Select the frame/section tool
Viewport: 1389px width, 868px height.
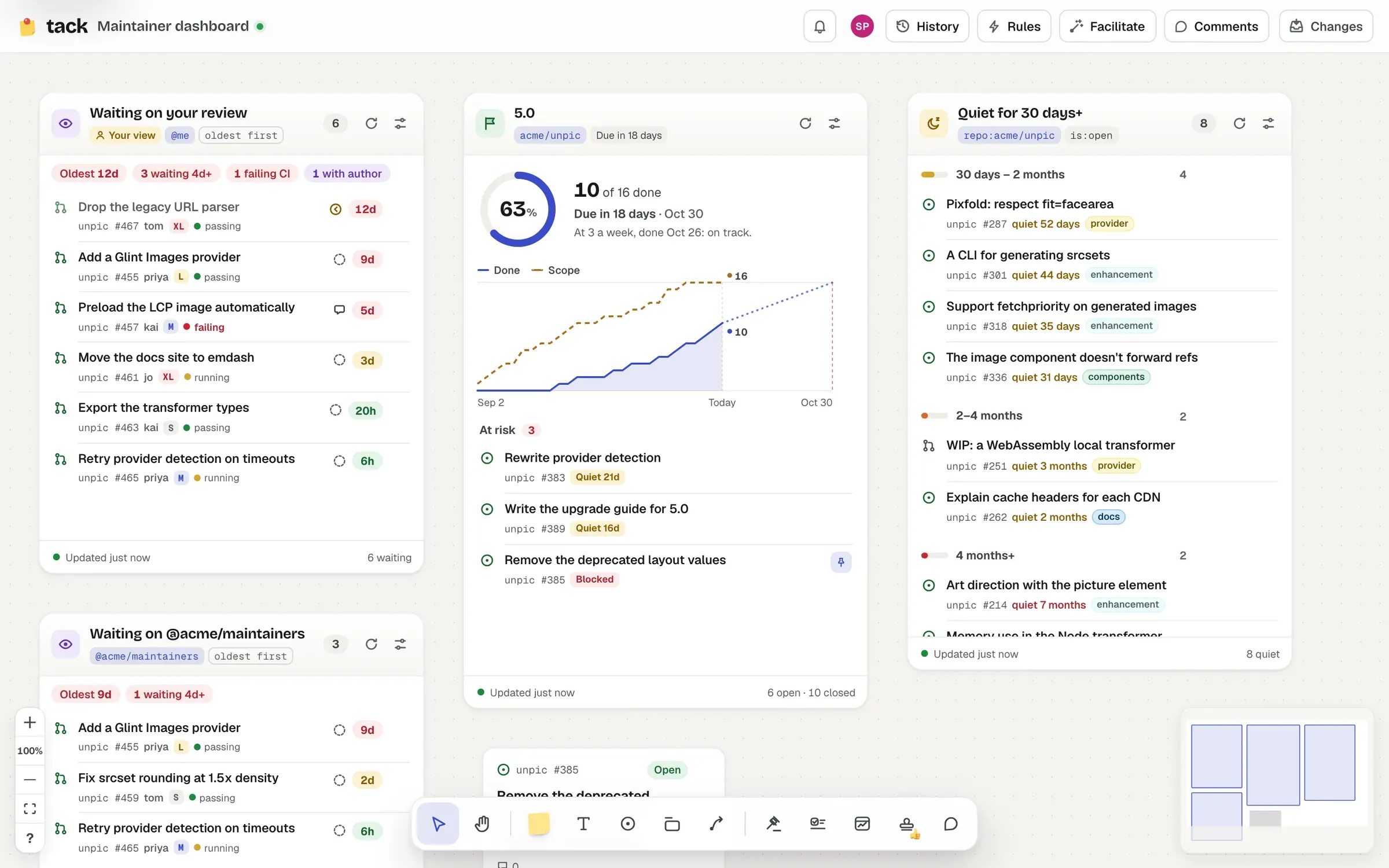coord(672,823)
